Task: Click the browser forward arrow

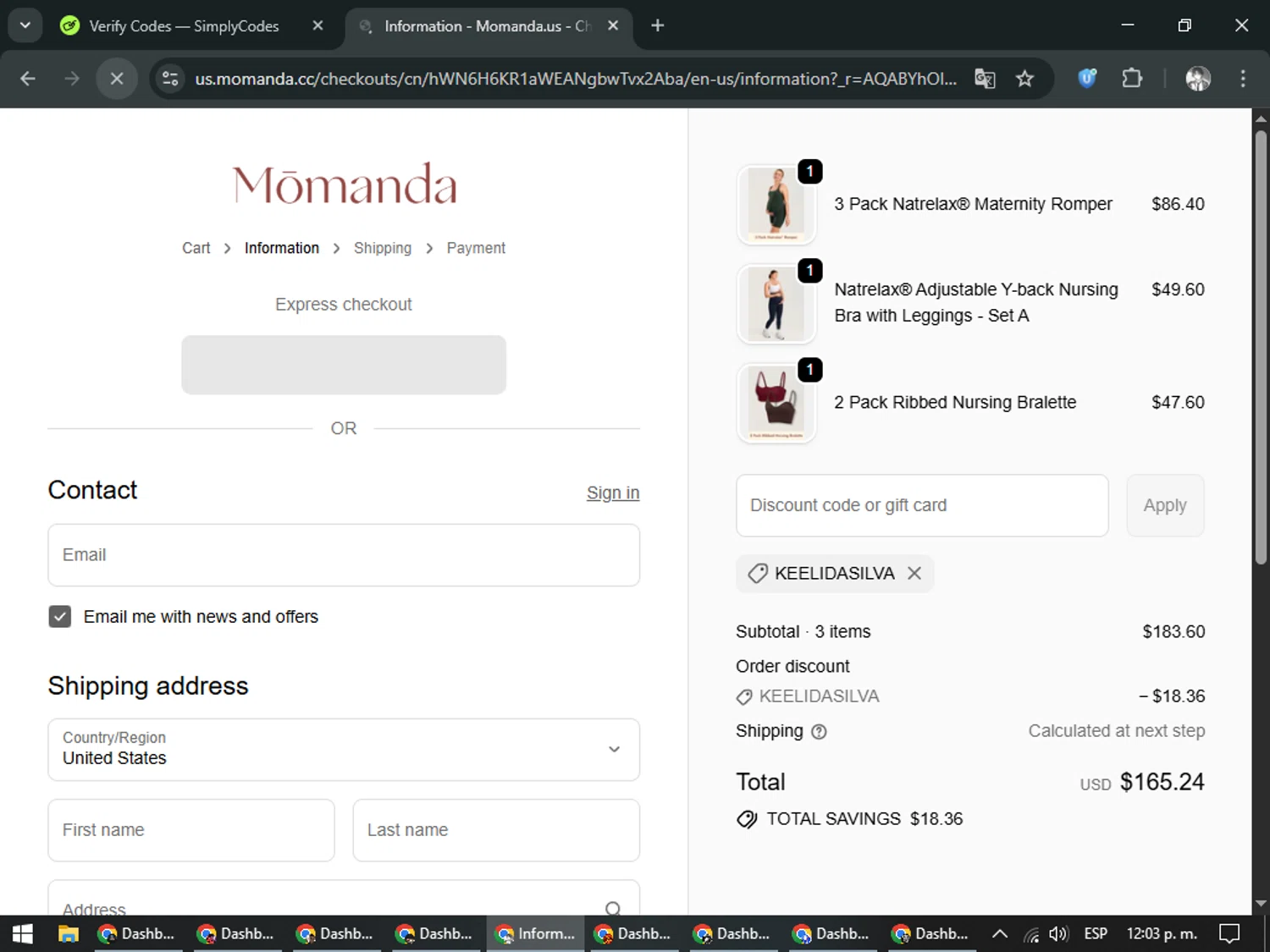Action: pos(72,79)
